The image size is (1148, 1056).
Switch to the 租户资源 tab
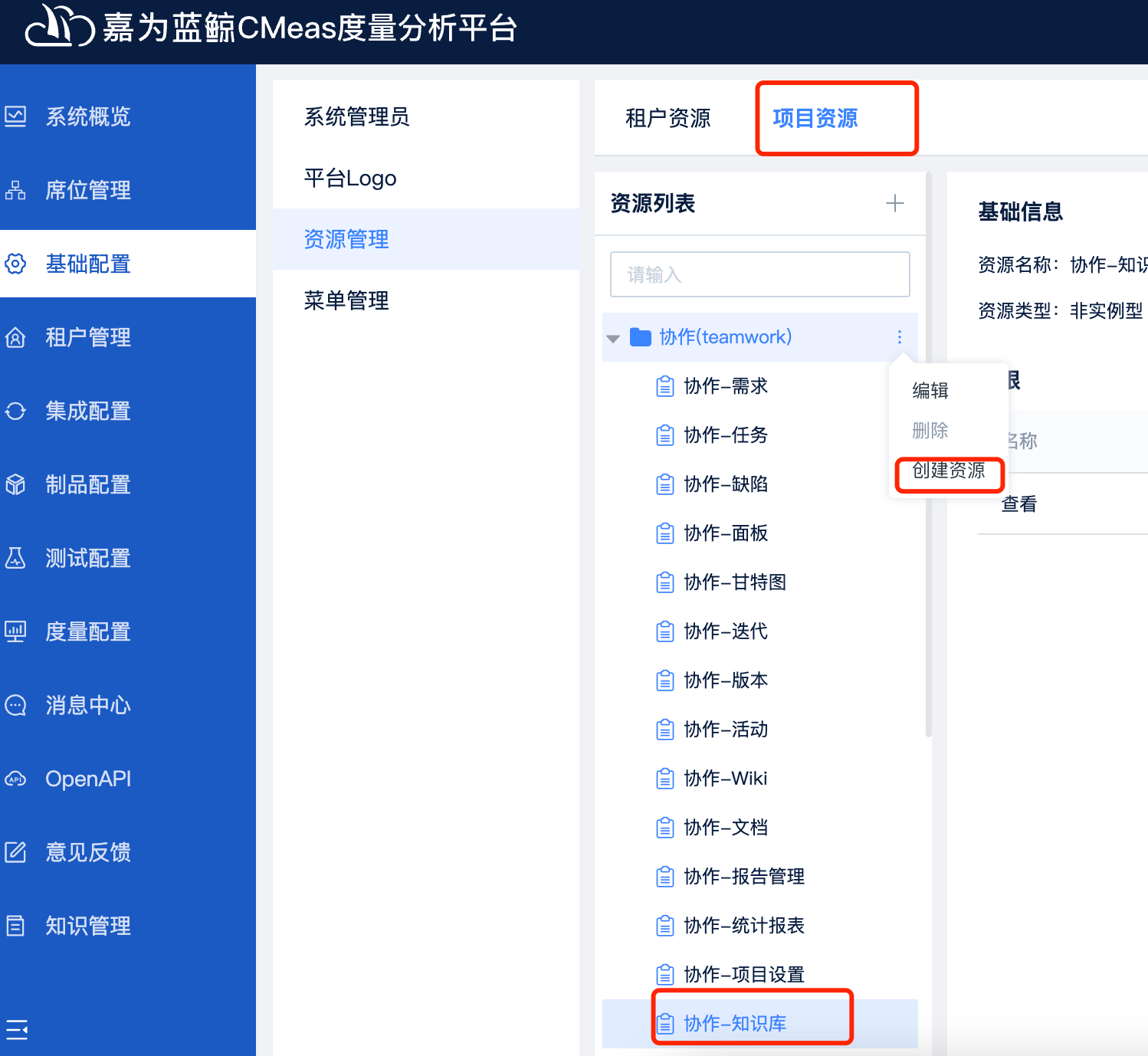[x=668, y=118]
